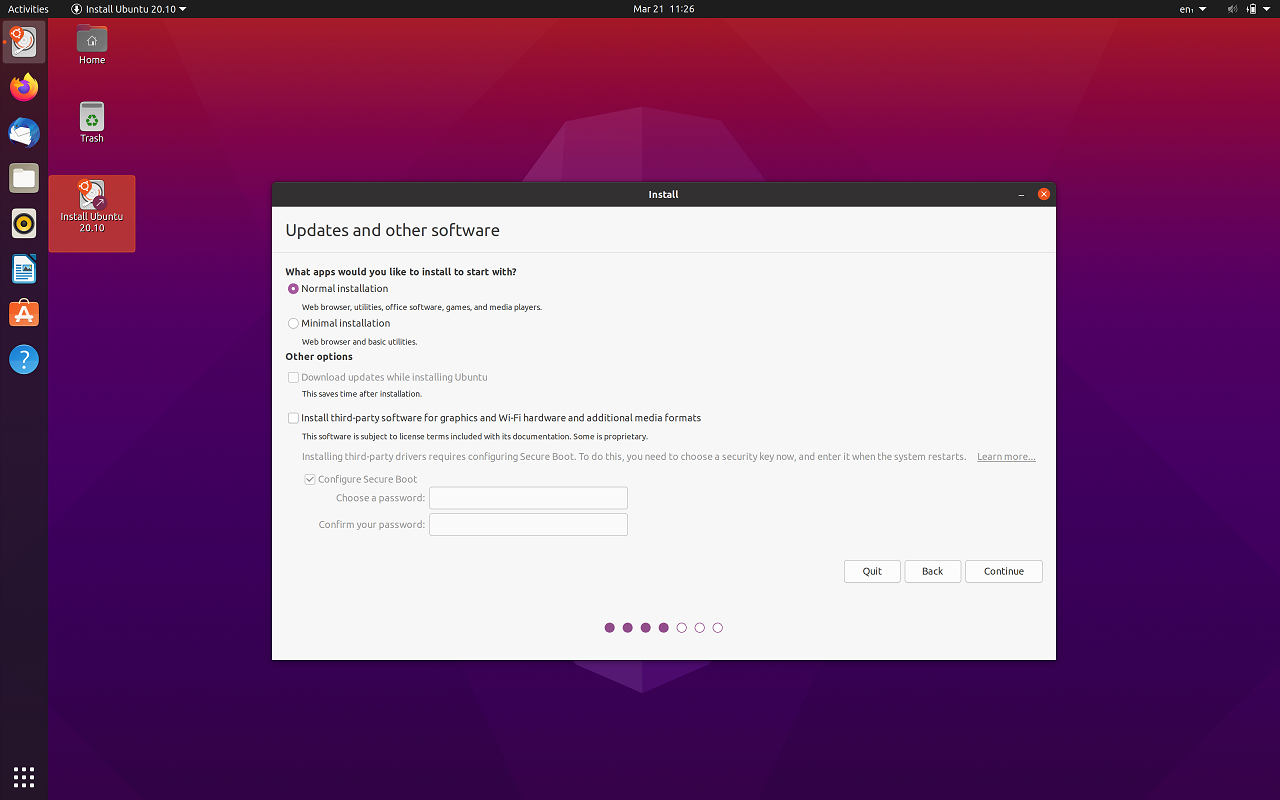The image size is (1280, 800).
Task: Launch Rhythmbox music player
Action: click(x=24, y=223)
